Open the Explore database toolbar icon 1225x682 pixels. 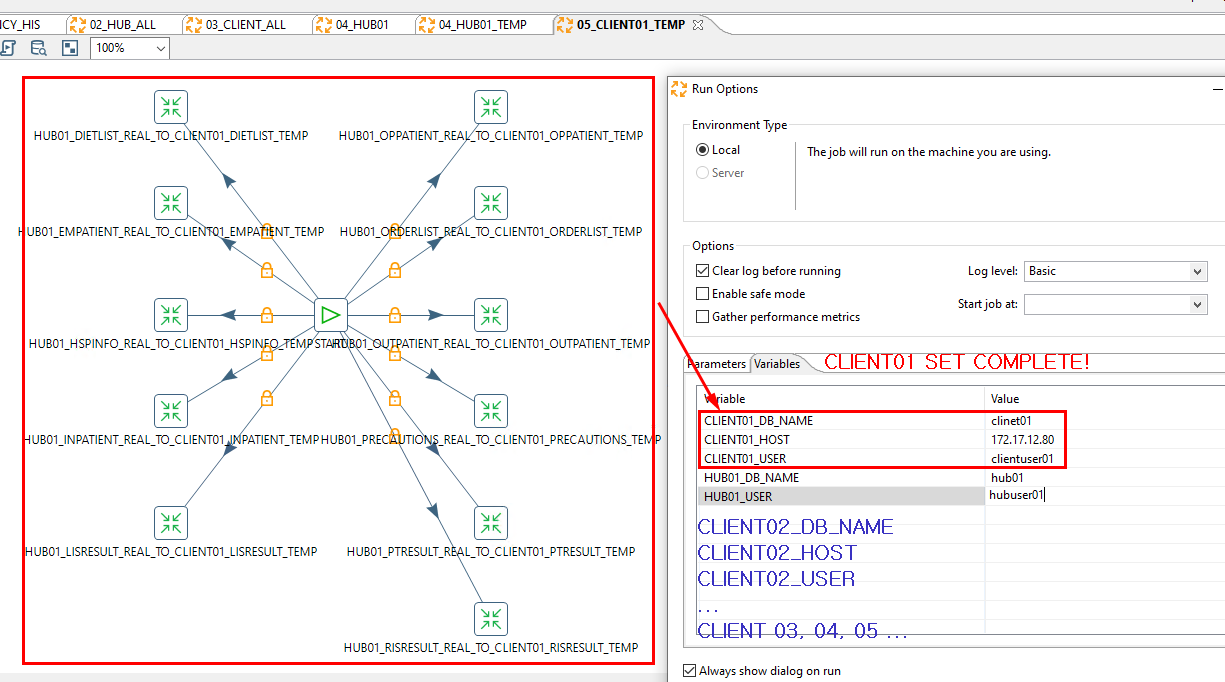[38, 47]
